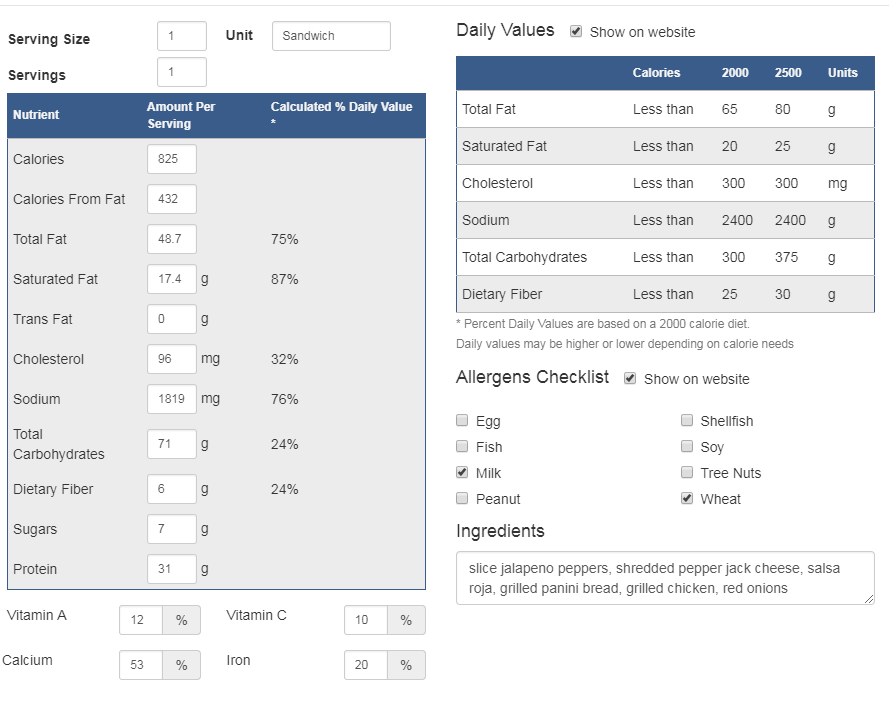Click the Vitamin C percent field

365,620
